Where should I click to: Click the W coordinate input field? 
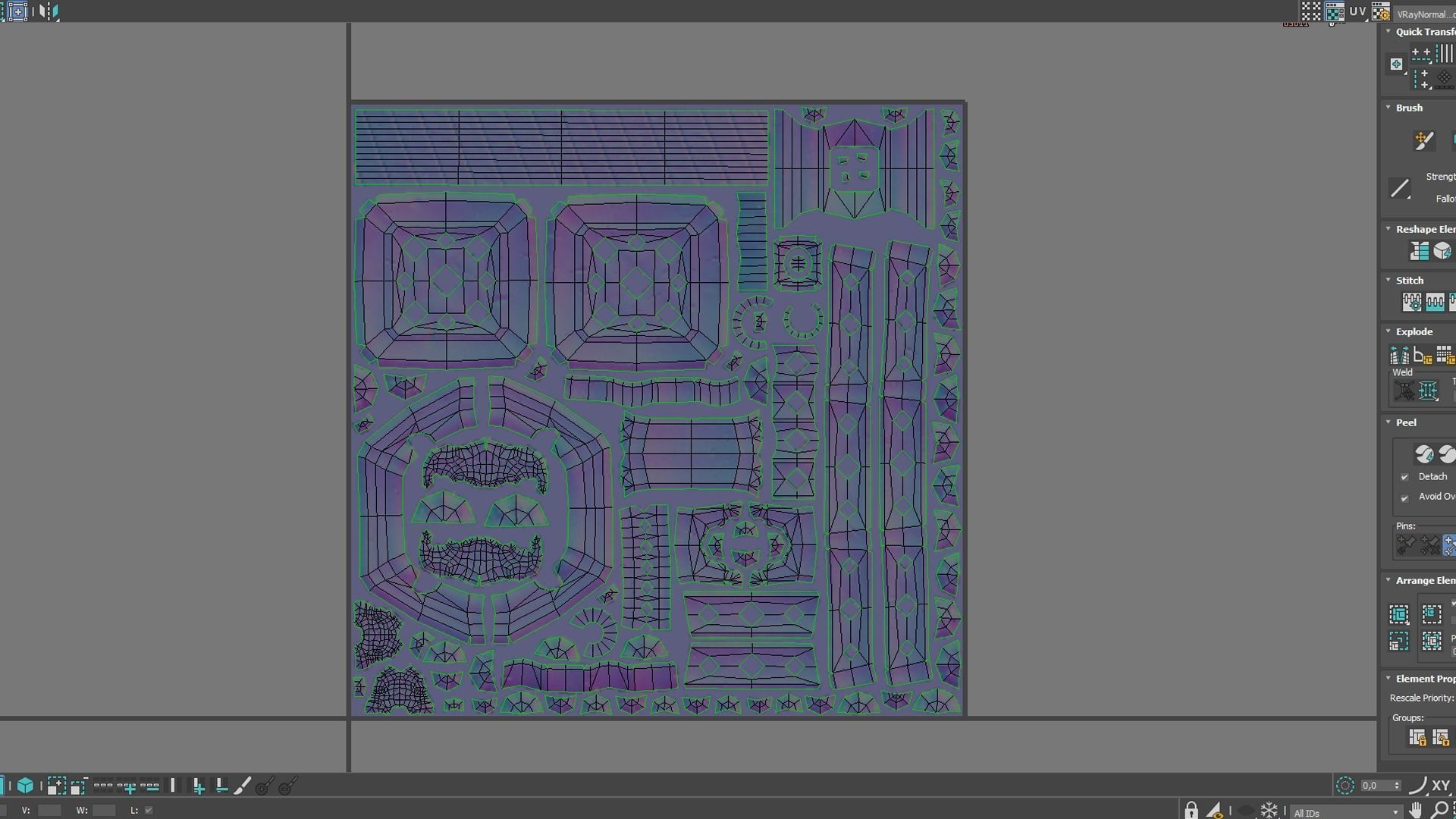tap(104, 810)
